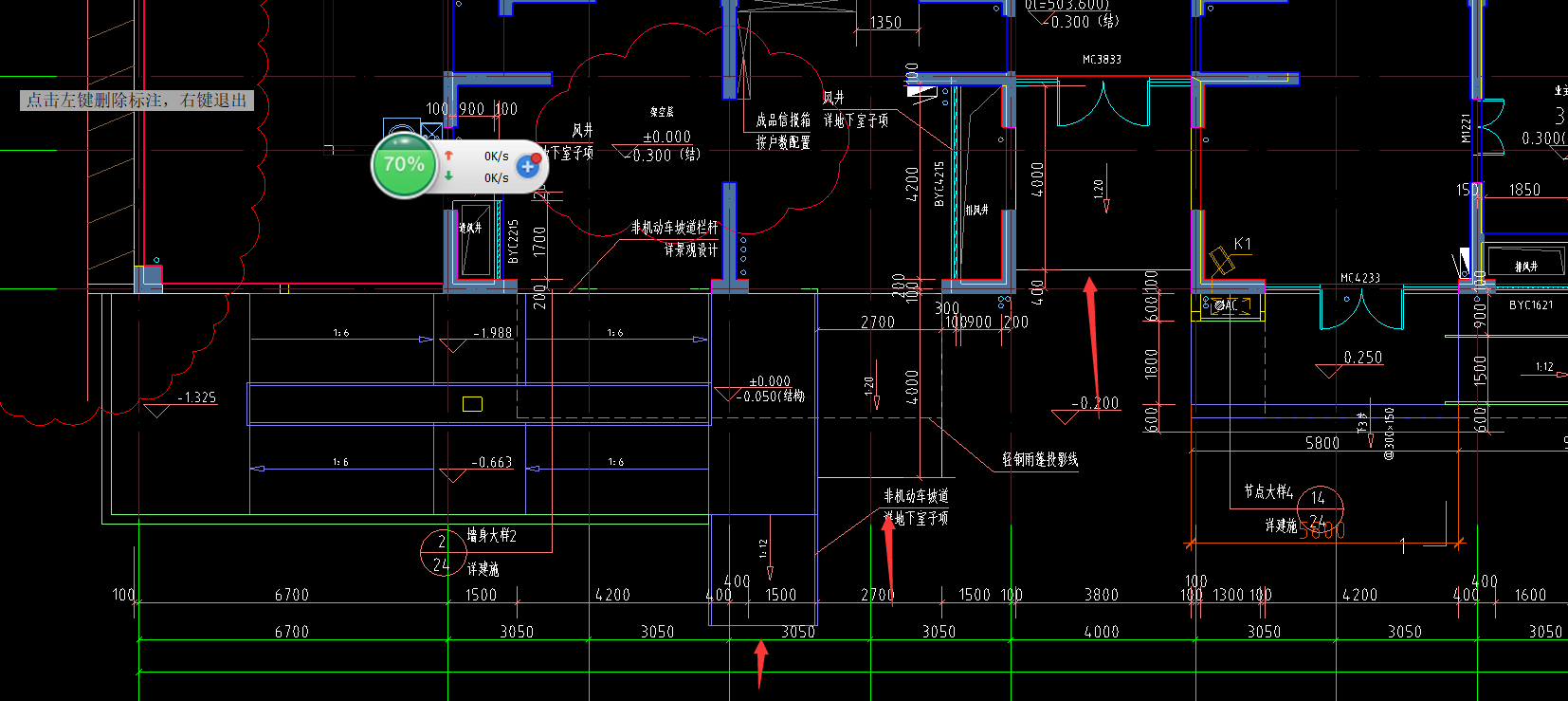The image size is (1568, 701).
Task: Select the -1.988 elevation mark
Action: 493,333
